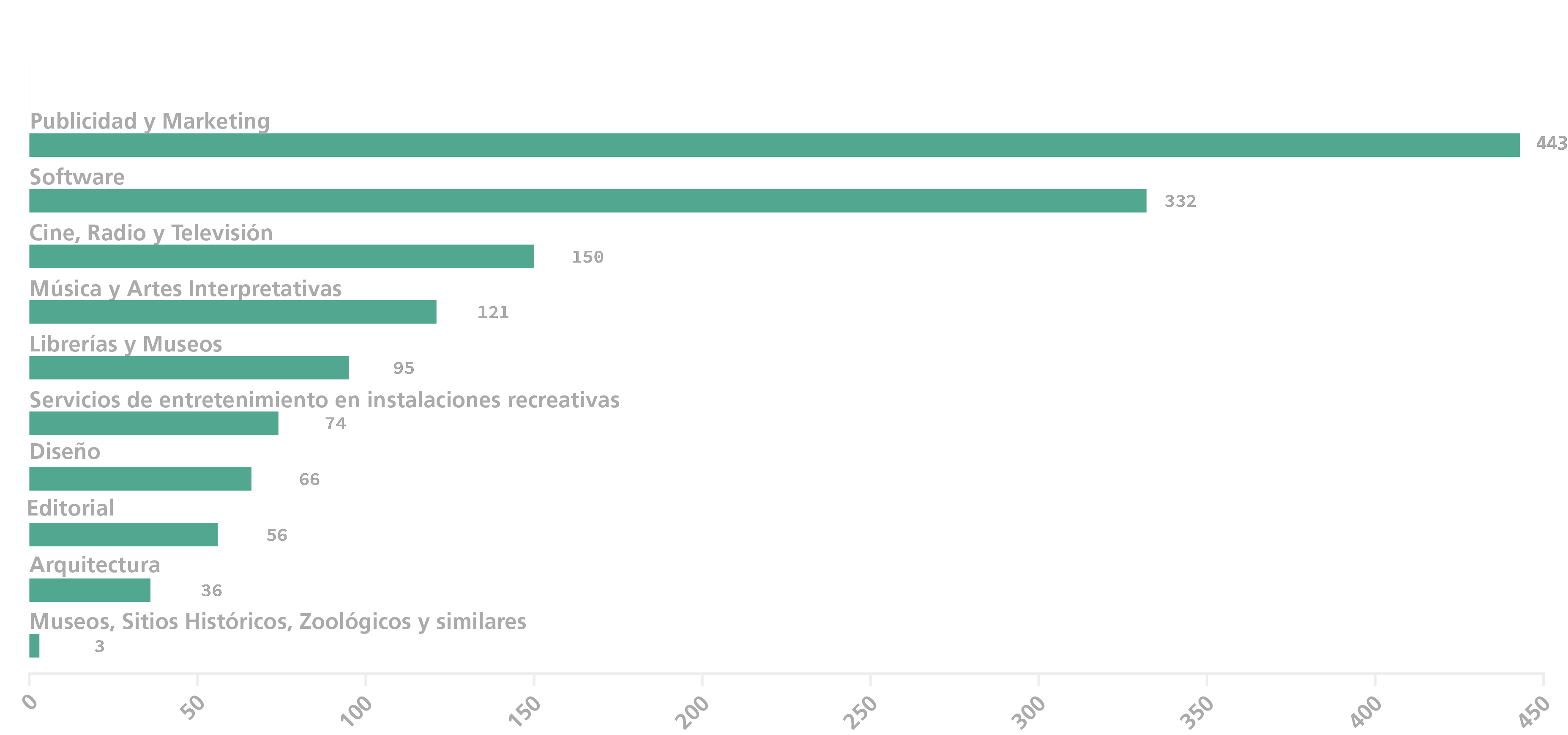Click the Arquitectura bar

click(x=90, y=590)
